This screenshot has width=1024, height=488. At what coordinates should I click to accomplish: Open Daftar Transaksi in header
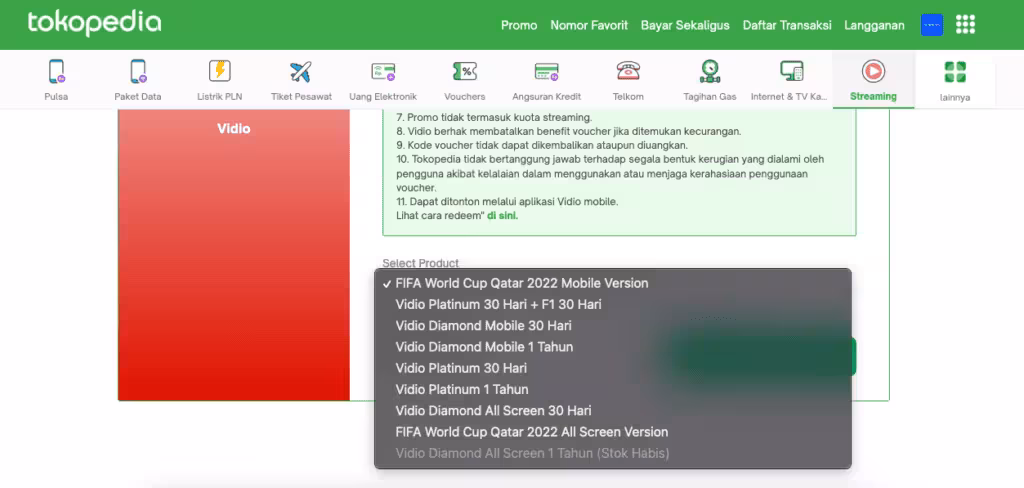787,25
